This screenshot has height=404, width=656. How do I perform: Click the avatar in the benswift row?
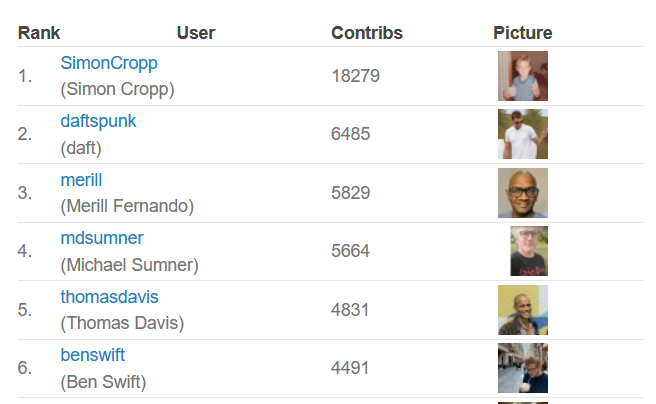tap(522, 368)
